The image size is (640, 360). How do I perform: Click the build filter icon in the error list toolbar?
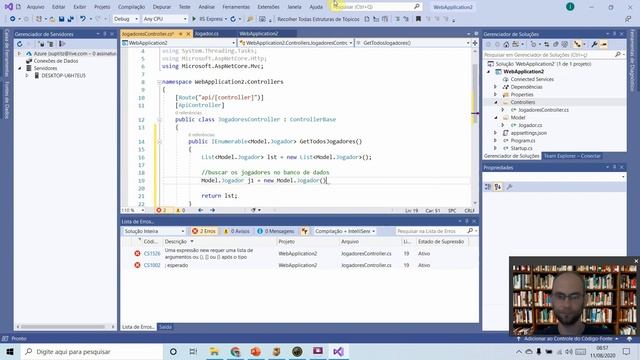304,231
